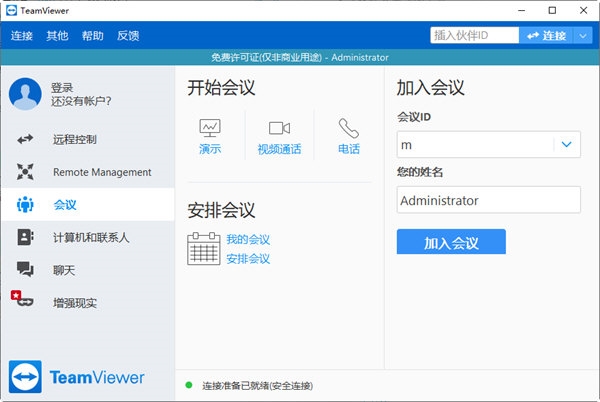
Task: Click the green connection status indicator
Action: pyautogui.click(x=189, y=385)
